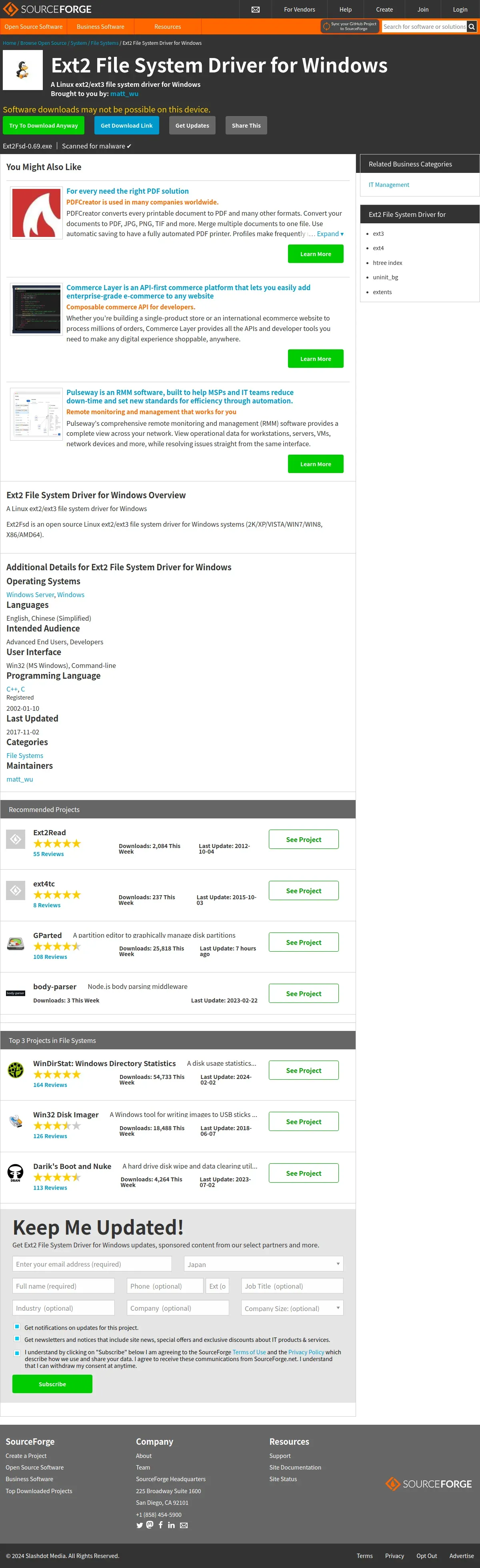This screenshot has height=1568, width=480.
Task: Click Get Download Link button
Action: pos(126,125)
